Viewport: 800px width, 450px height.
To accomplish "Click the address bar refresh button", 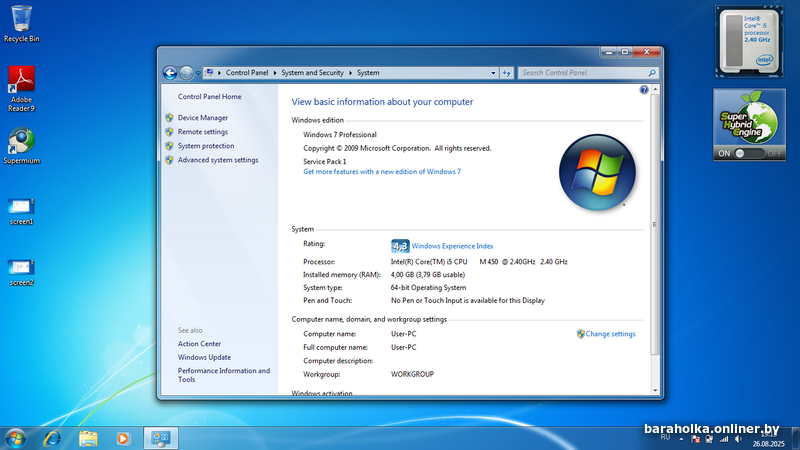I will 506,73.
